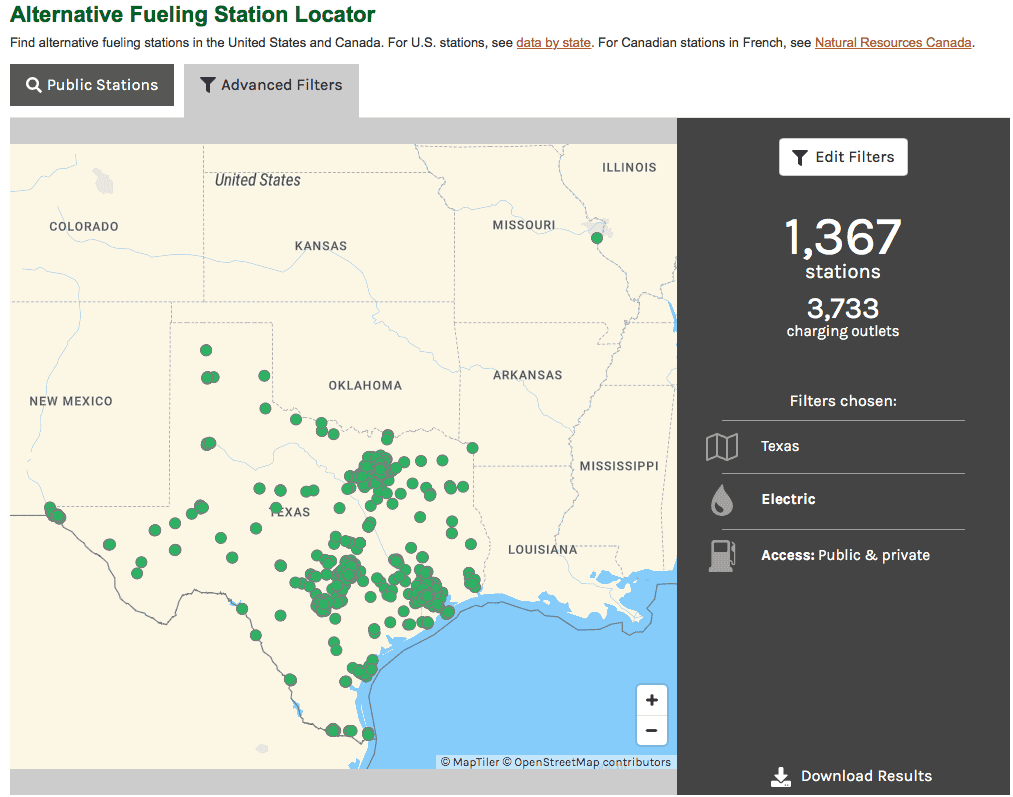Click the LOUISIANA label on the map

click(543, 550)
